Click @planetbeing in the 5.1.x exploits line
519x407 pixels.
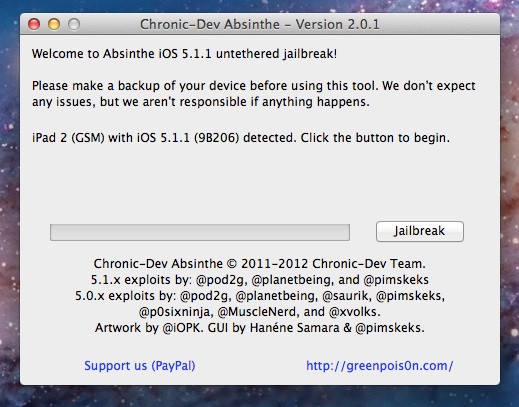(292, 280)
